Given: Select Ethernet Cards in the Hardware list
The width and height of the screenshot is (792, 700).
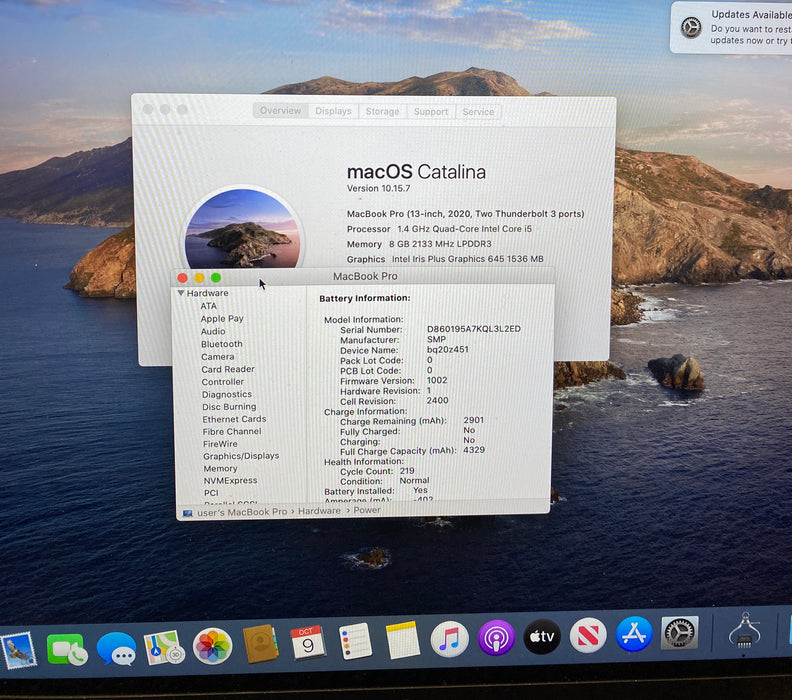Looking at the screenshot, I should tap(234, 419).
